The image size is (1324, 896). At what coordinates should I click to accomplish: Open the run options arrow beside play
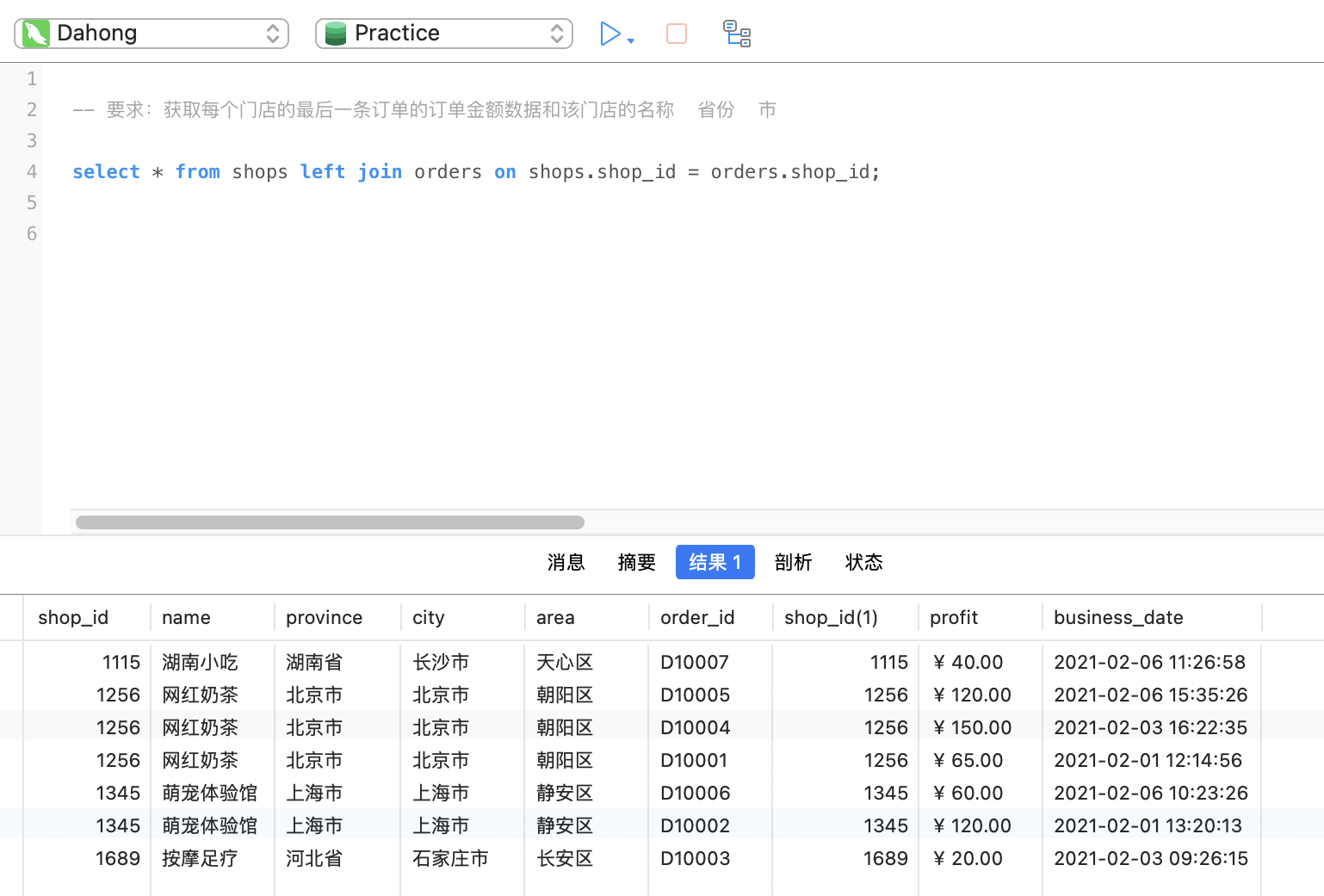pyautogui.click(x=631, y=40)
